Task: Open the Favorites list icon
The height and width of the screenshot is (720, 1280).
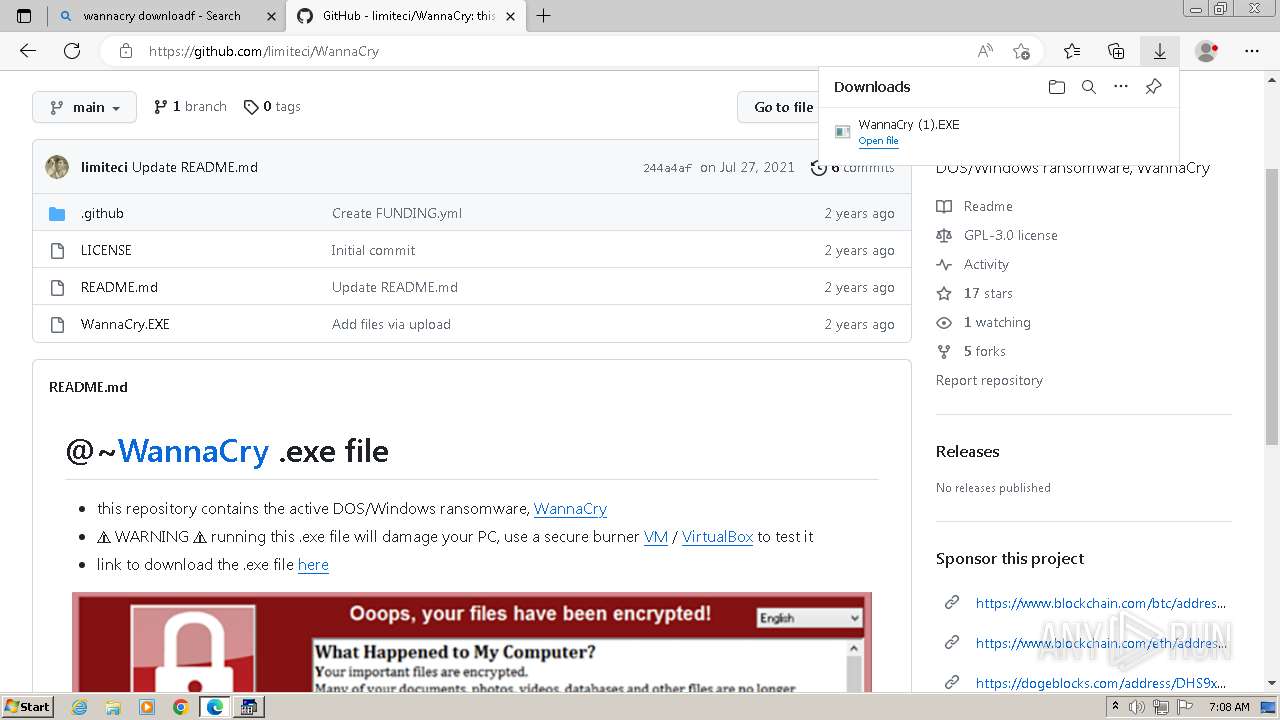Action: point(1072,51)
